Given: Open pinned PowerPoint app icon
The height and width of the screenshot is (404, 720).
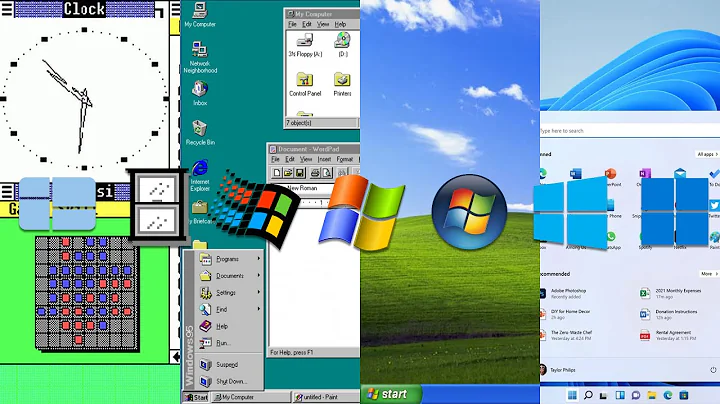Looking at the screenshot, I should pos(610,174).
